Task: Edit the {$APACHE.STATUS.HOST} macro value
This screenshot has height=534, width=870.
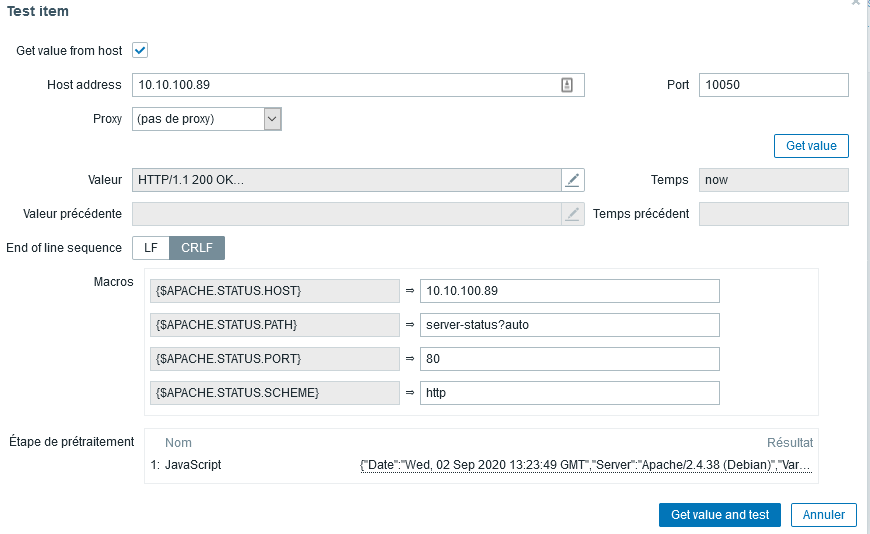Action: tap(569, 291)
